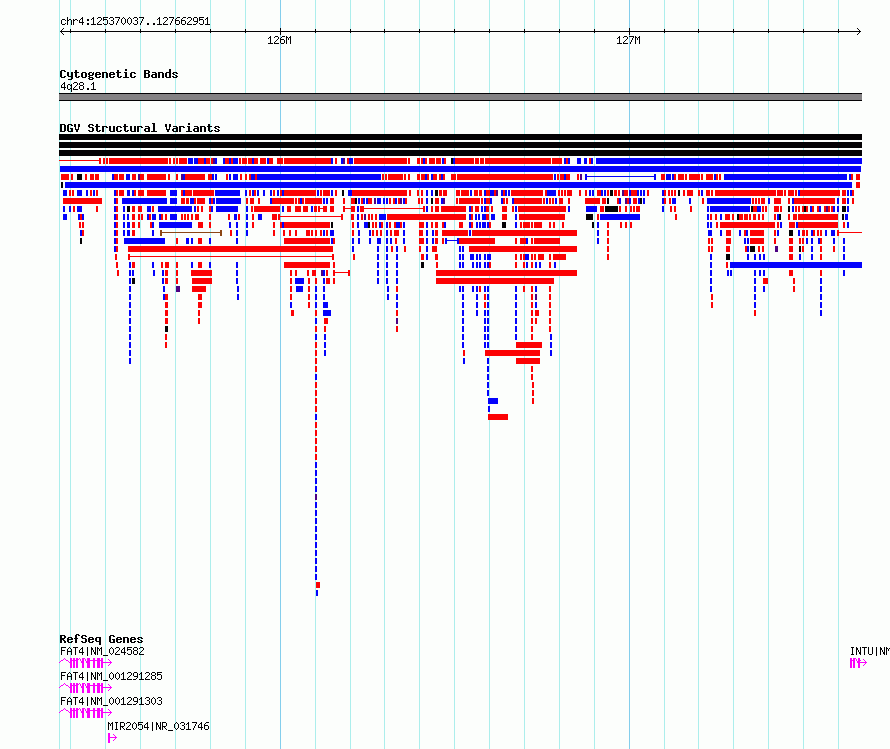Viewport: 890px width, 749px height.
Task: Click the 4q28.1 band label
Action: coord(78,86)
